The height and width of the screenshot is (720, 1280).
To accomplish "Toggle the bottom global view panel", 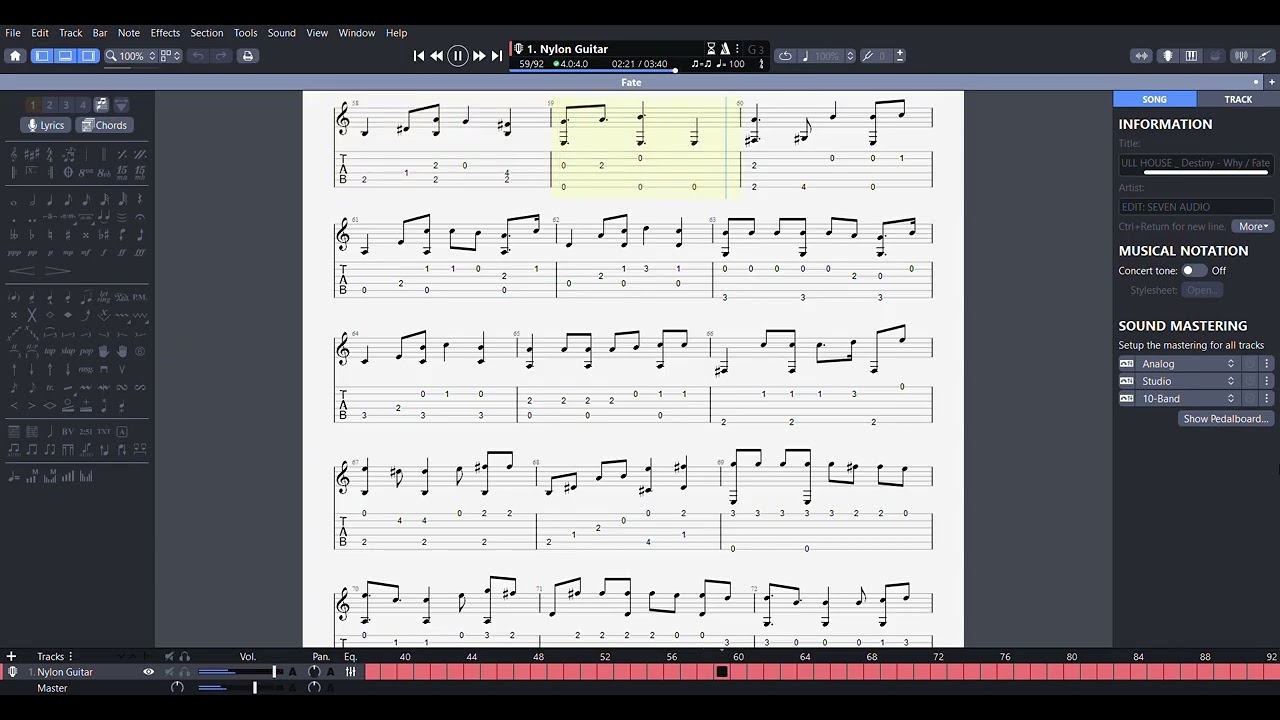I will tap(65, 56).
